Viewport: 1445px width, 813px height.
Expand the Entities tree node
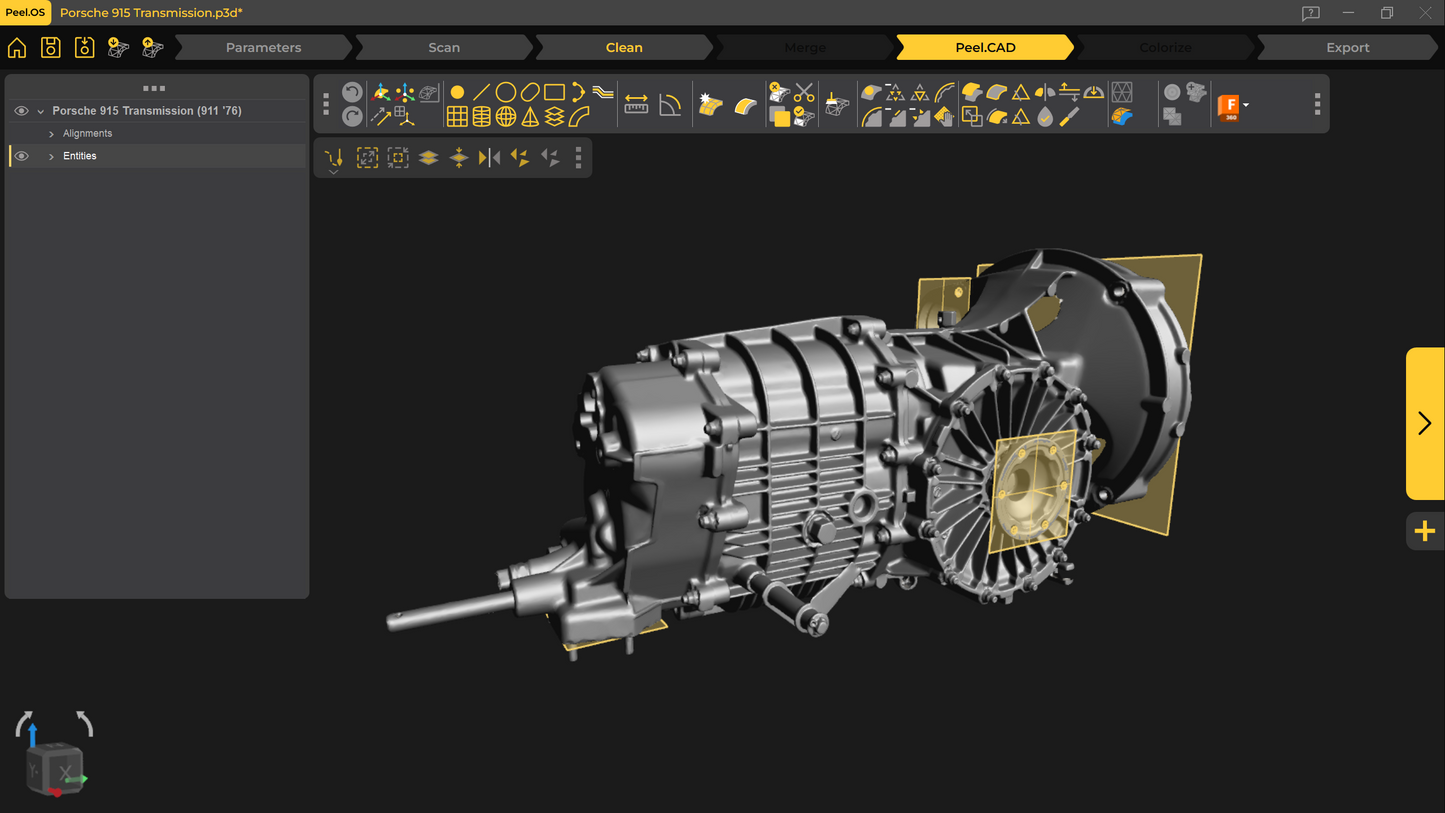51,157
